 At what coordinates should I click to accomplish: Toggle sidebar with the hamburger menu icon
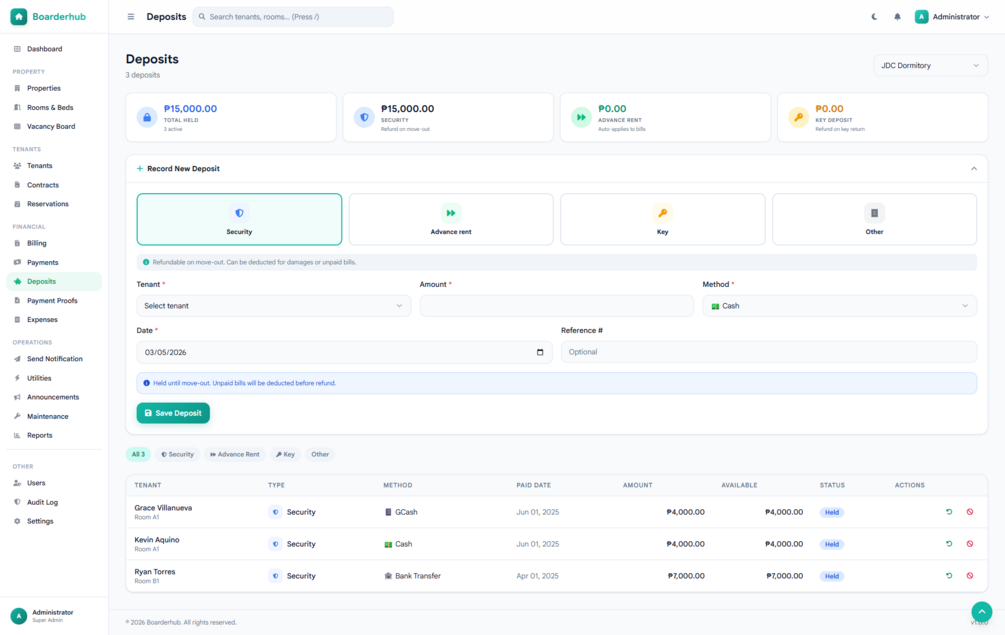(x=131, y=17)
